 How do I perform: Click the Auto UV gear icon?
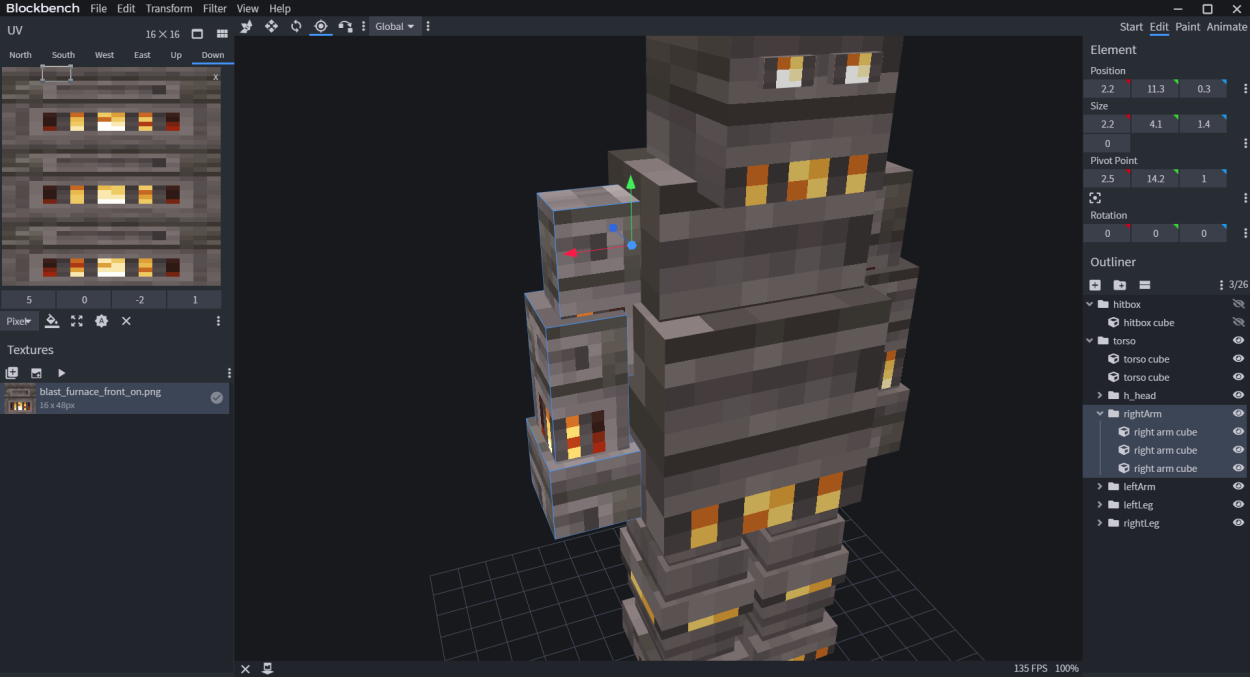pos(101,321)
